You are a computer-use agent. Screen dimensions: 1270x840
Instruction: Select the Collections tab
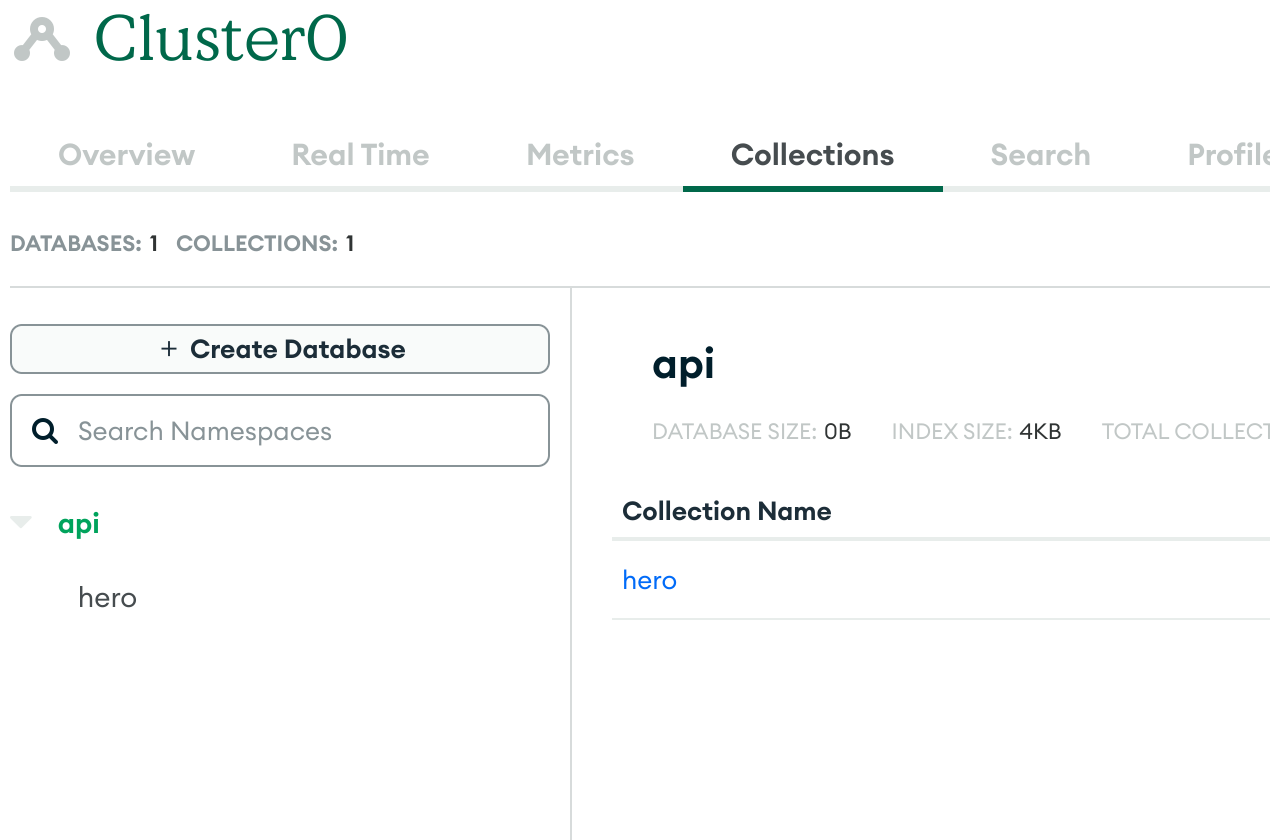click(x=812, y=155)
